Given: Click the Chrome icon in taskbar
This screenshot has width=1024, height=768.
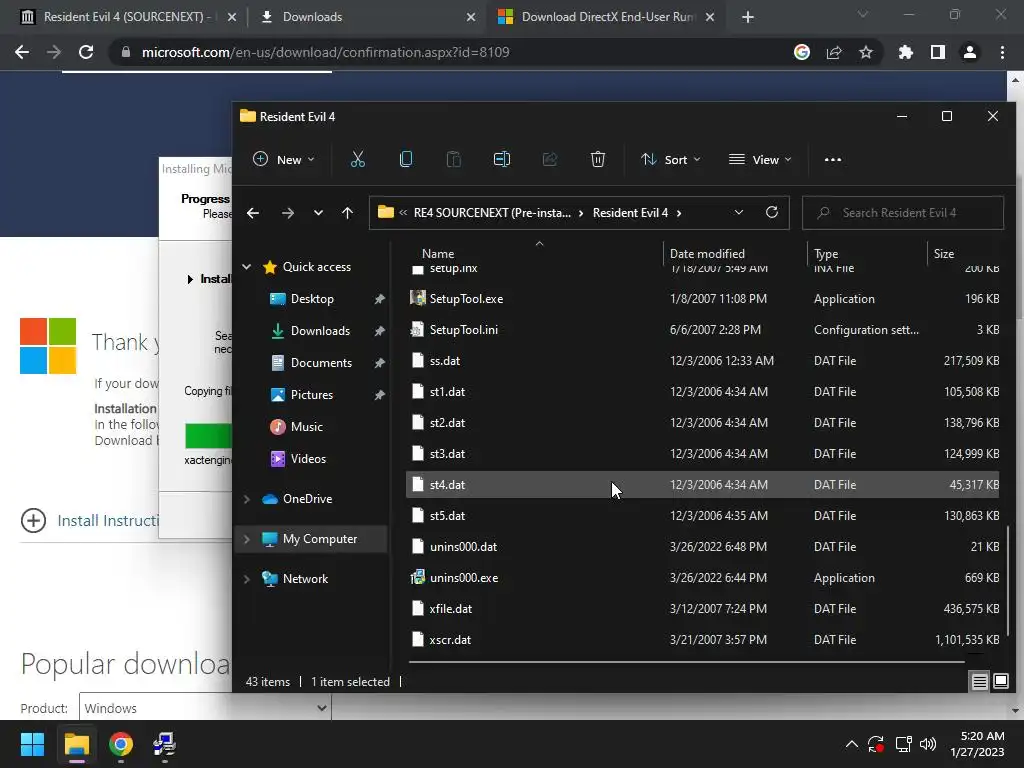Looking at the screenshot, I should point(121,744).
